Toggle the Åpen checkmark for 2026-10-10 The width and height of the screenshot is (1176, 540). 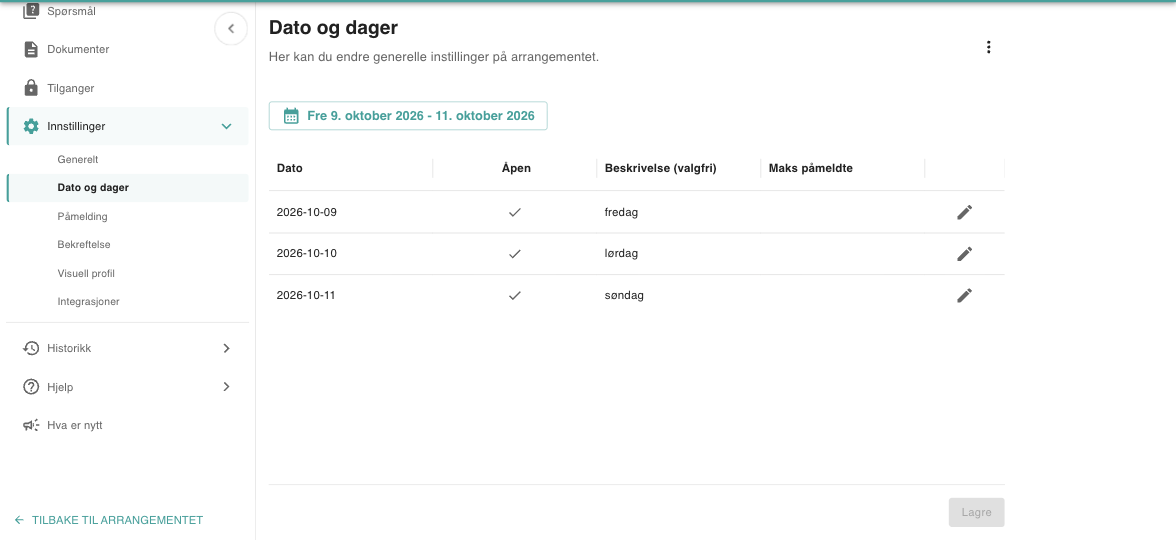point(514,254)
